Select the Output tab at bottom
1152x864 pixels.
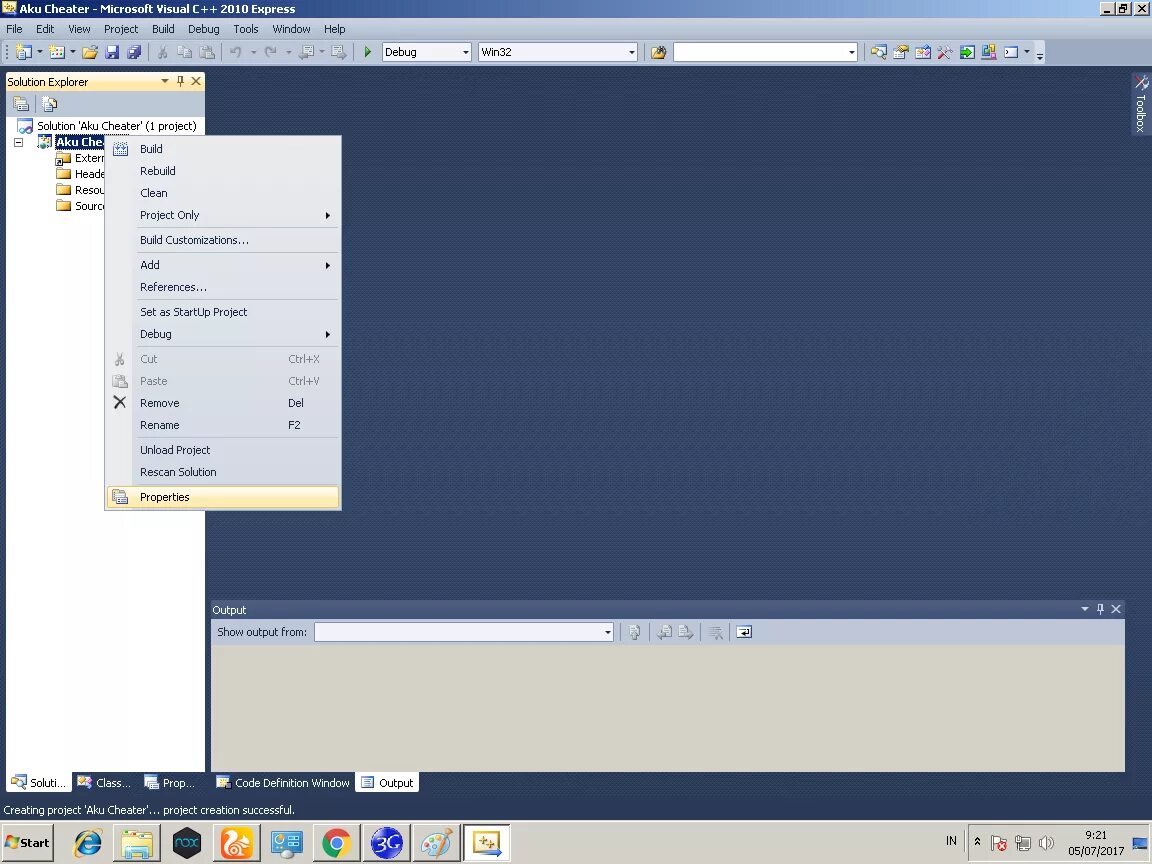pos(387,783)
